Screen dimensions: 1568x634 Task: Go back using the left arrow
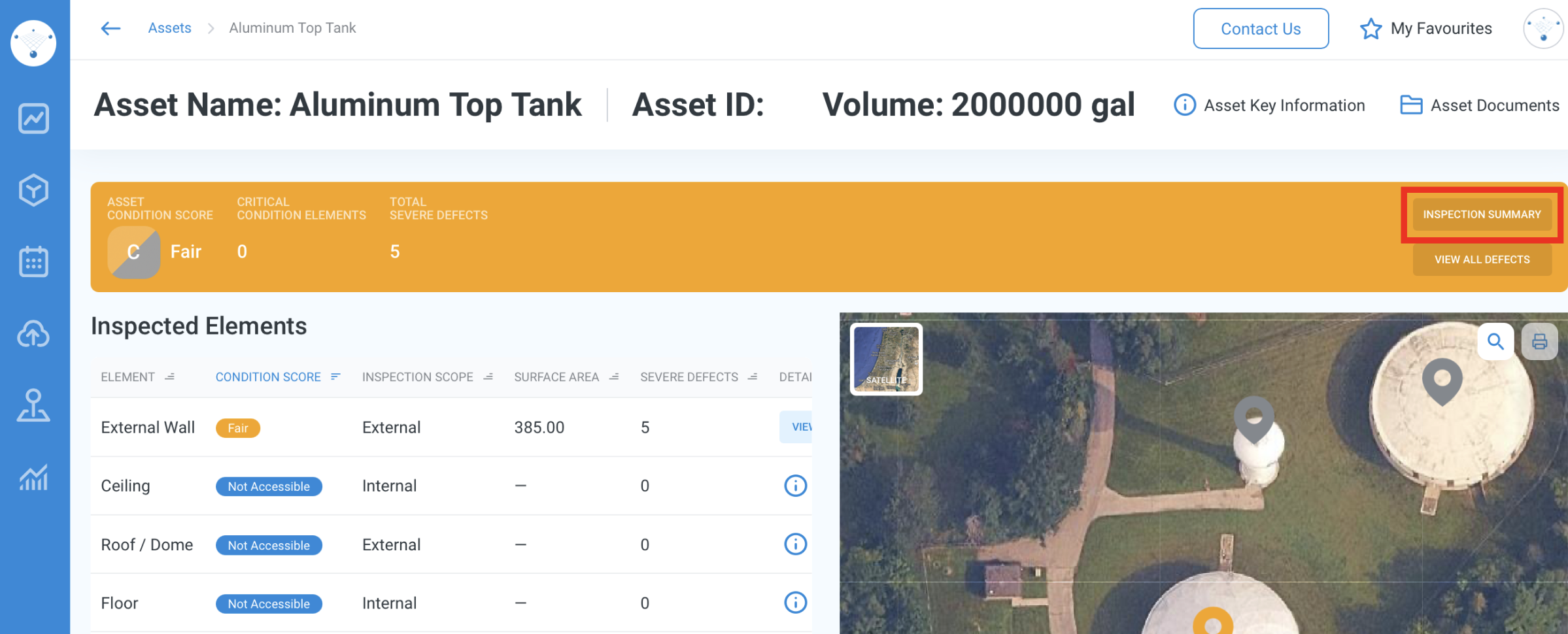(x=111, y=28)
